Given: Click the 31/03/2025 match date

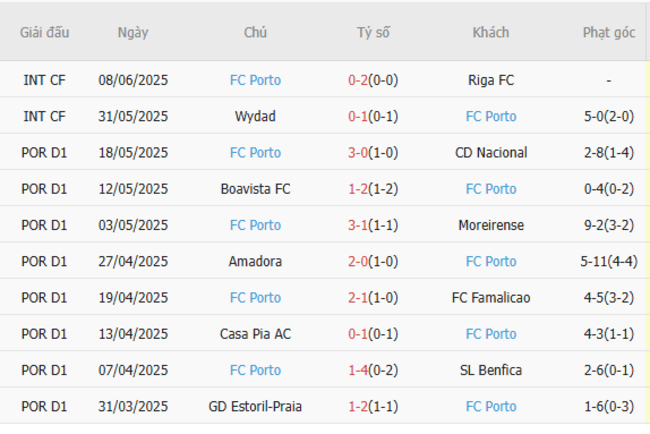Looking at the screenshot, I should click(x=133, y=406).
